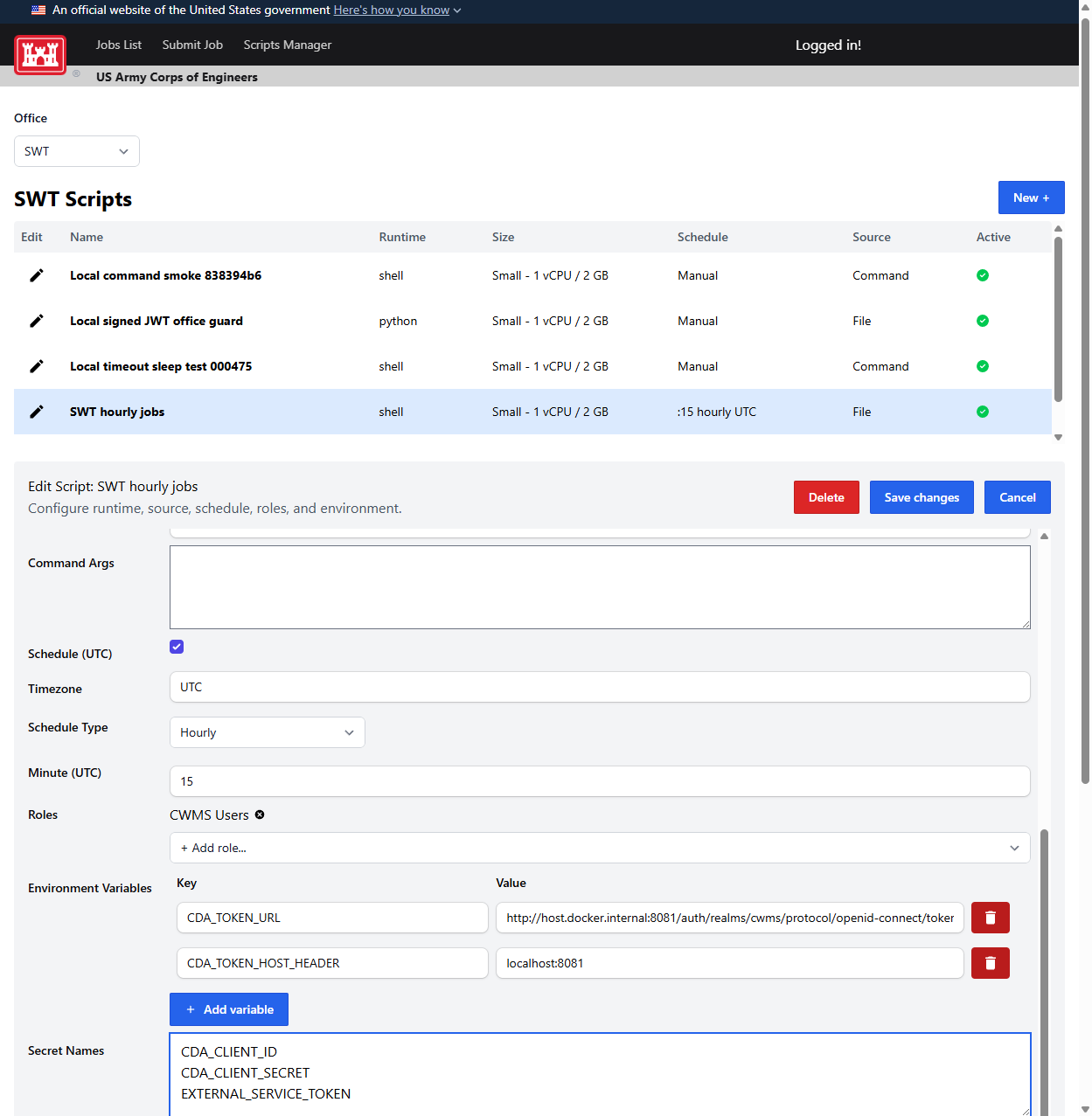Click the CDA_TOKEN_URL value field
The height and width of the screenshot is (1116, 1092).
(730, 918)
